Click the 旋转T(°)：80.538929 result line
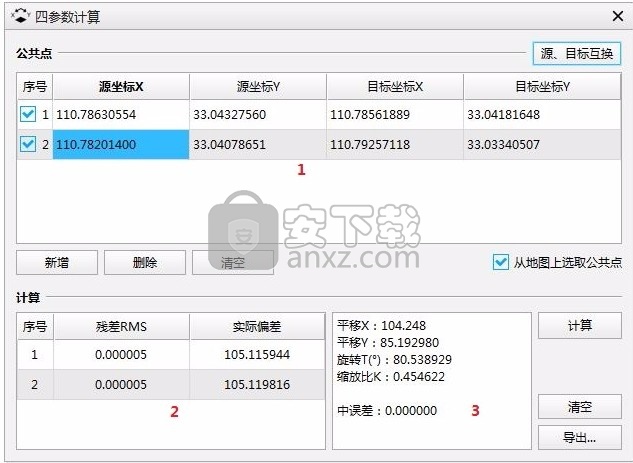 tap(394, 359)
